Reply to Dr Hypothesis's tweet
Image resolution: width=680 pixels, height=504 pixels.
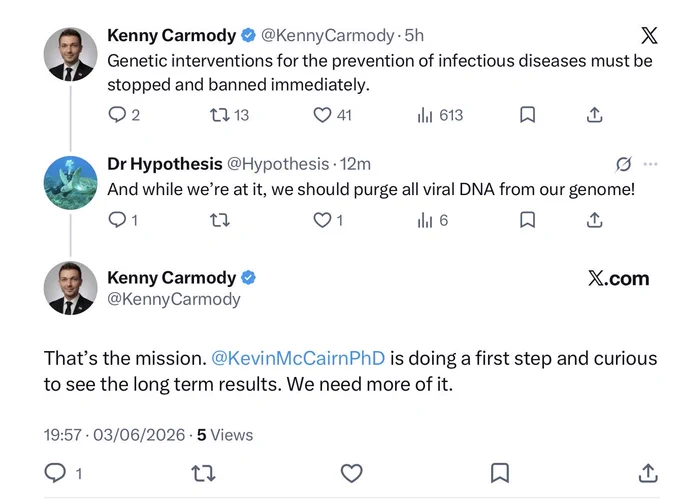[x=117, y=220]
